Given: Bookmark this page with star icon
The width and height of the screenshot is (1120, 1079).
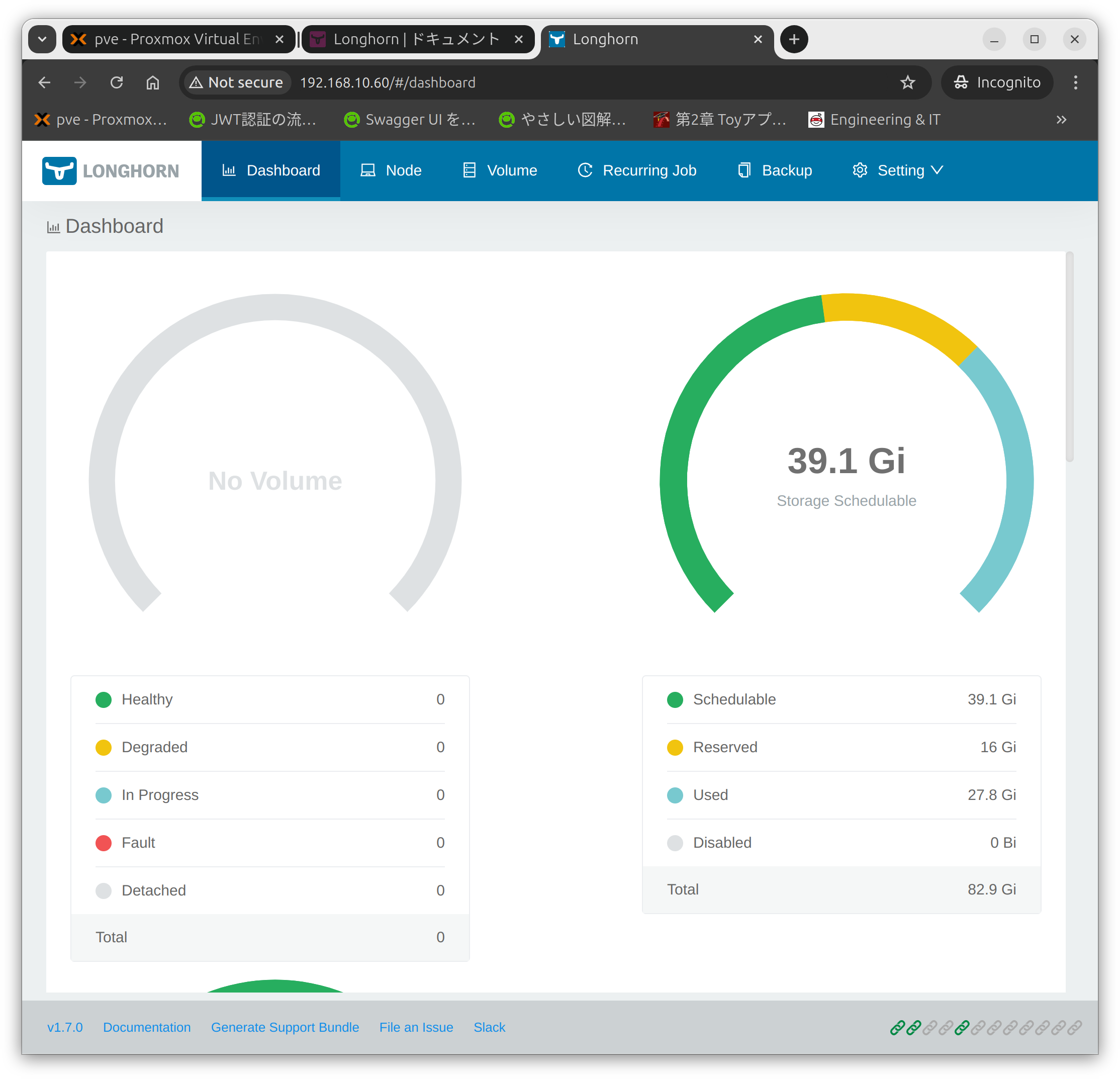Looking at the screenshot, I should (x=907, y=83).
